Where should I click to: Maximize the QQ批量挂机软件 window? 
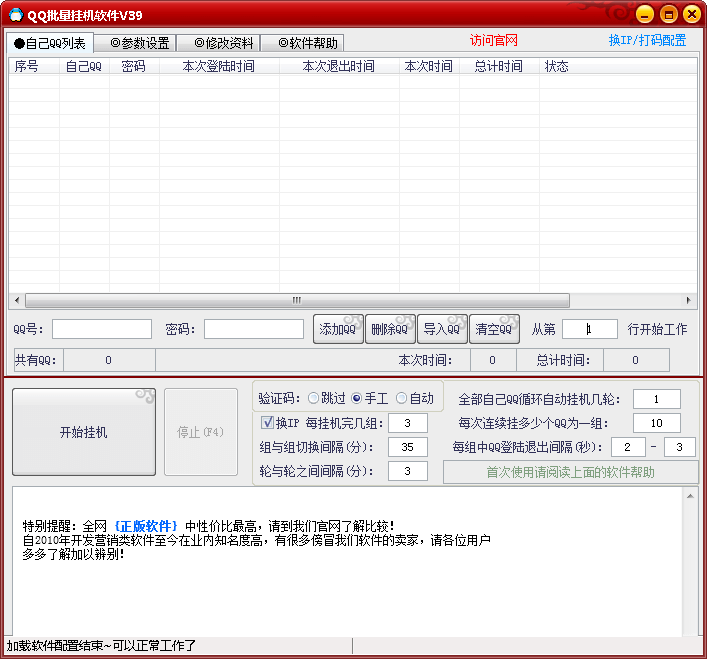[x=669, y=14]
